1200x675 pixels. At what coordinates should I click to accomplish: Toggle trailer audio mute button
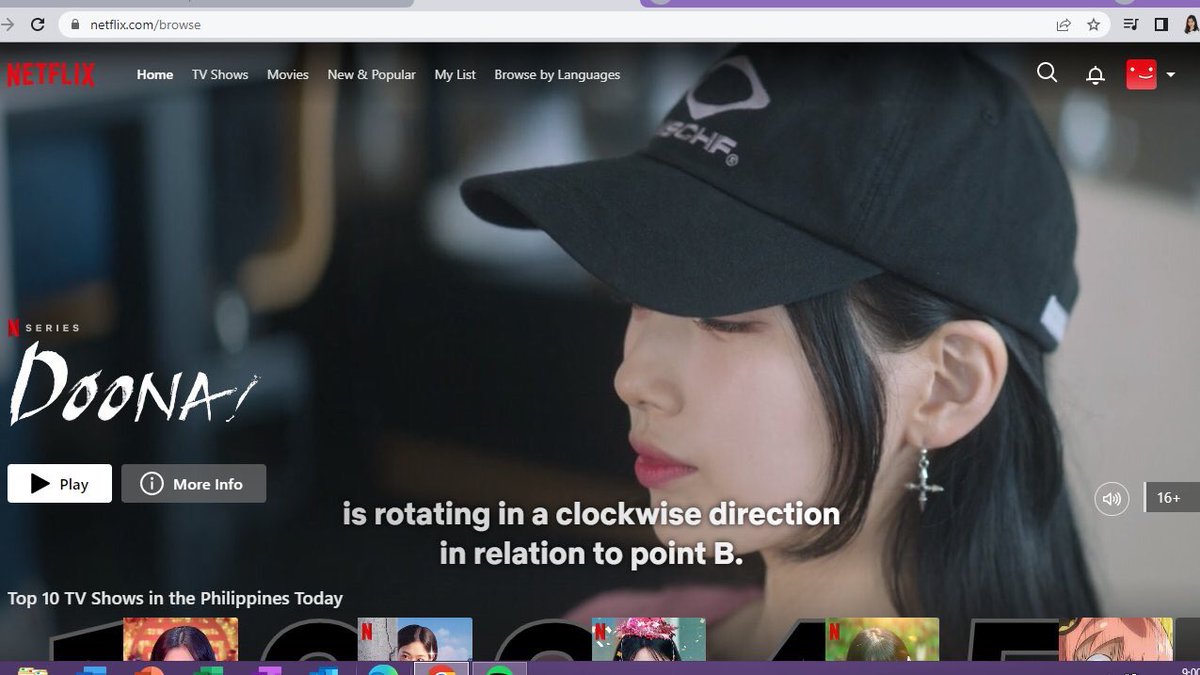[1112, 498]
